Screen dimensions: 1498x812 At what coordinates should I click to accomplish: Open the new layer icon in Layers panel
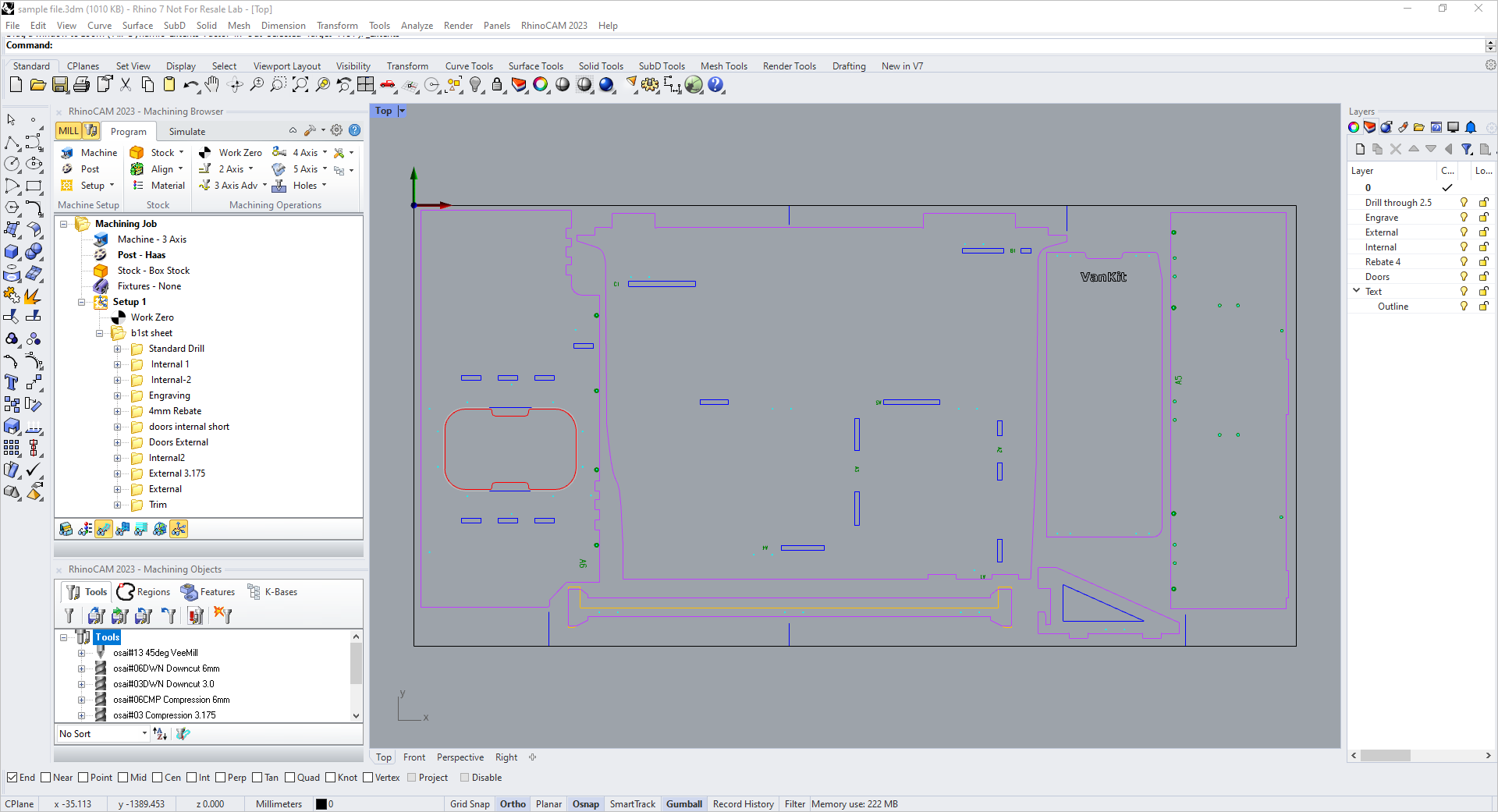tap(1361, 148)
